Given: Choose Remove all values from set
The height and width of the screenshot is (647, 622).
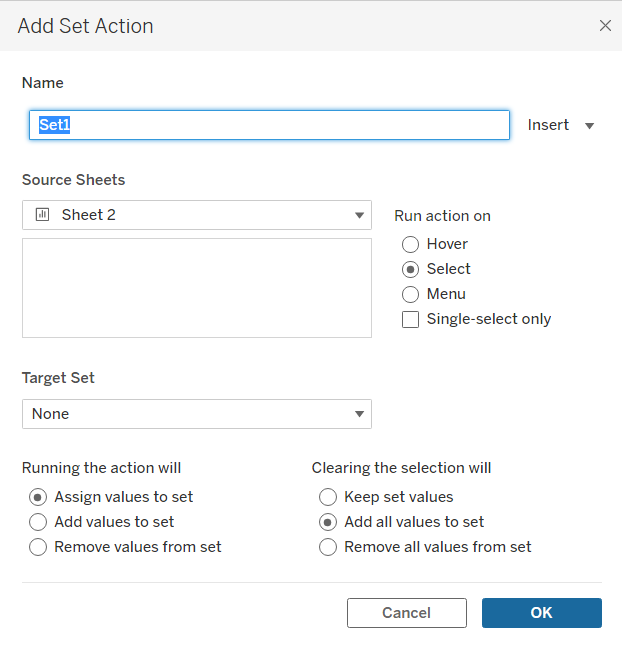Looking at the screenshot, I should (328, 547).
